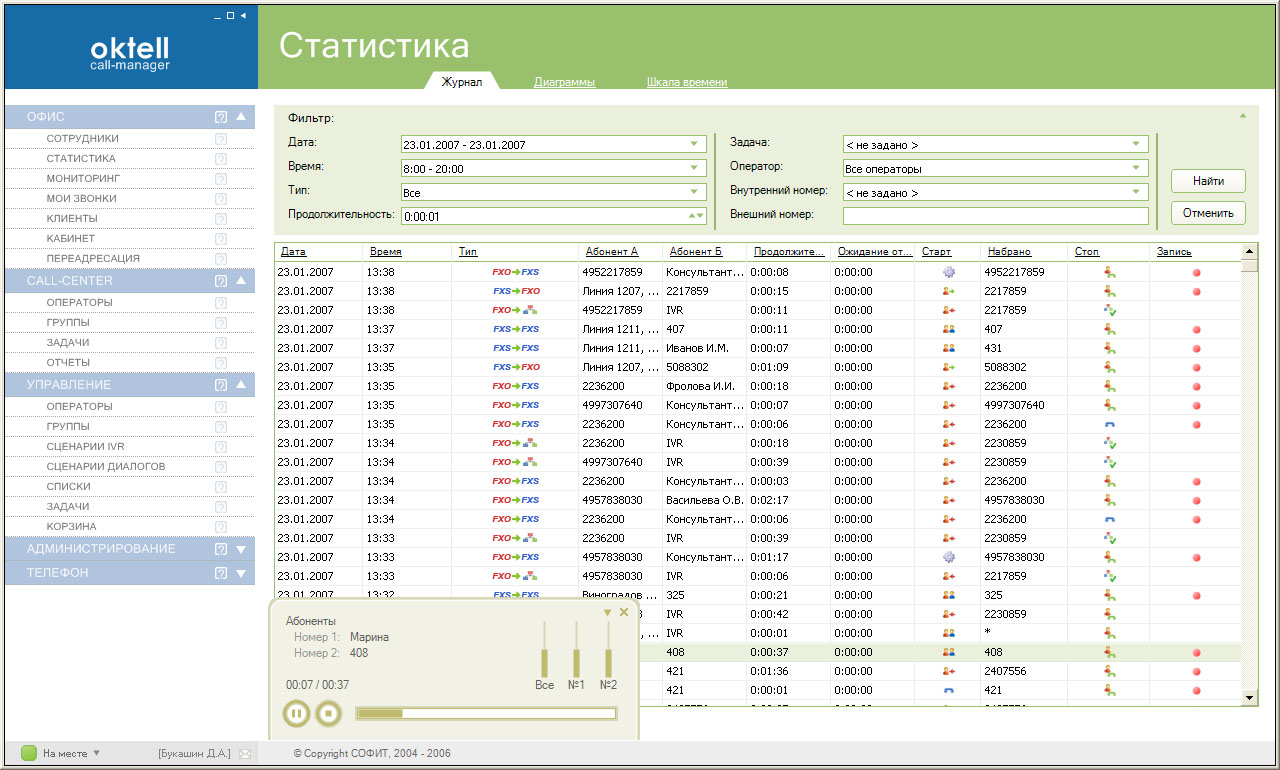Click red record dot in Иванов И.М. row
This screenshot has width=1280, height=770.
pyautogui.click(x=1196, y=348)
